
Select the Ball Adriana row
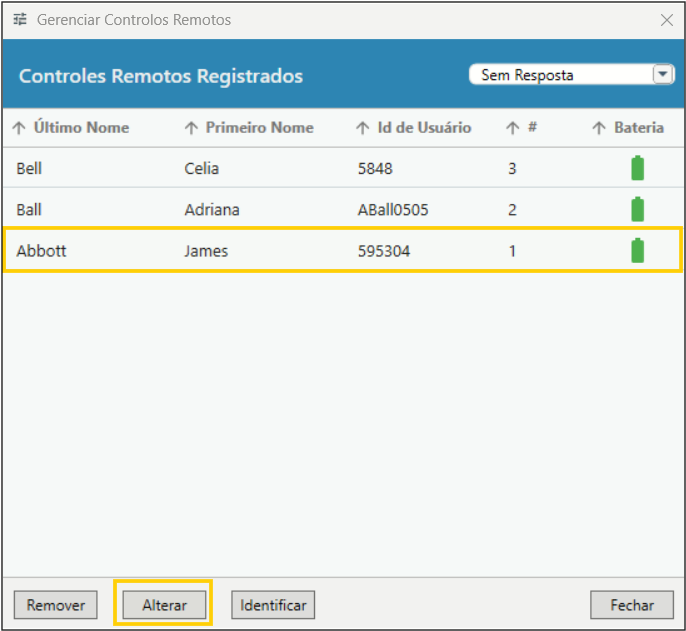pos(300,210)
